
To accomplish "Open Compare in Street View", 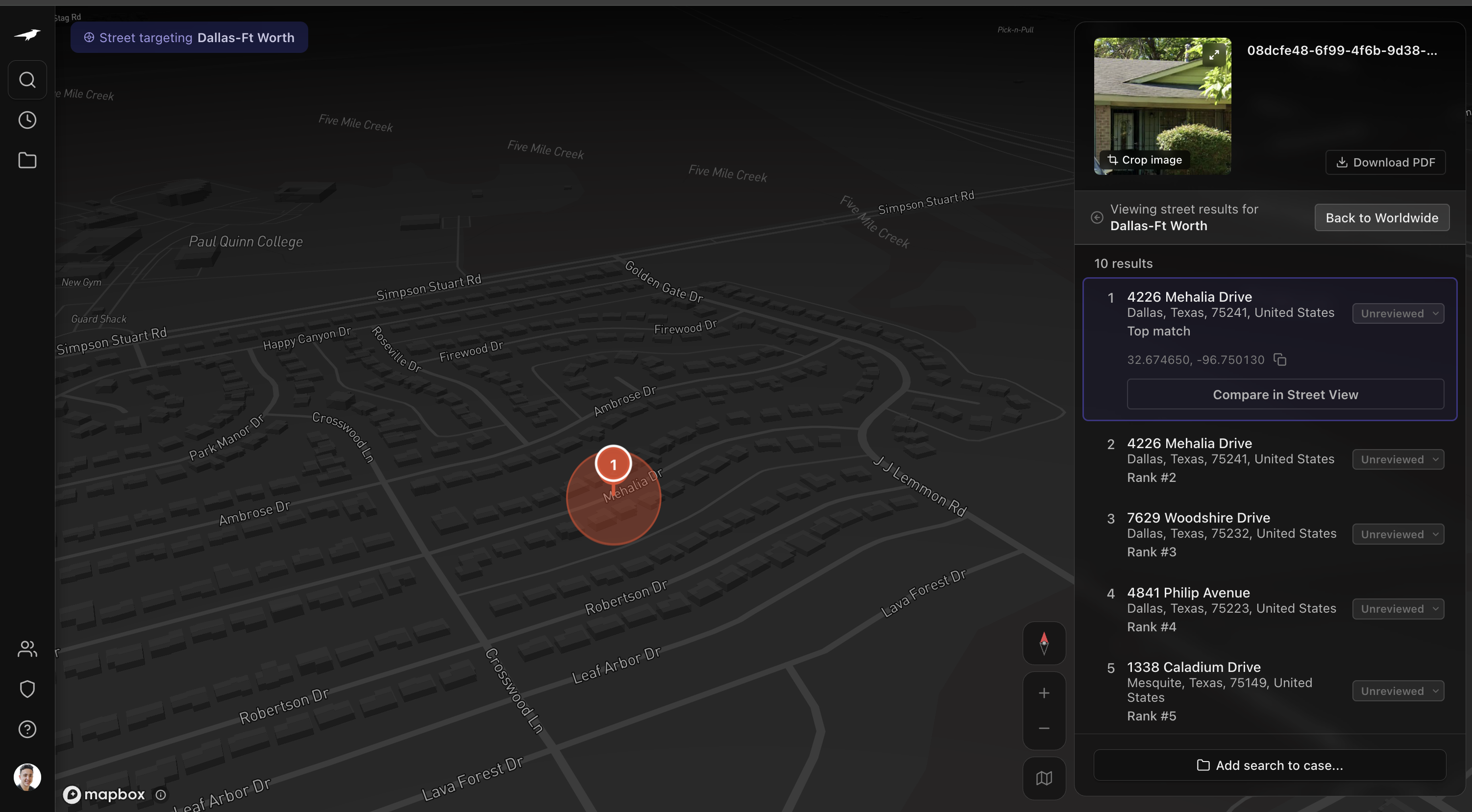I will click(x=1285, y=394).
